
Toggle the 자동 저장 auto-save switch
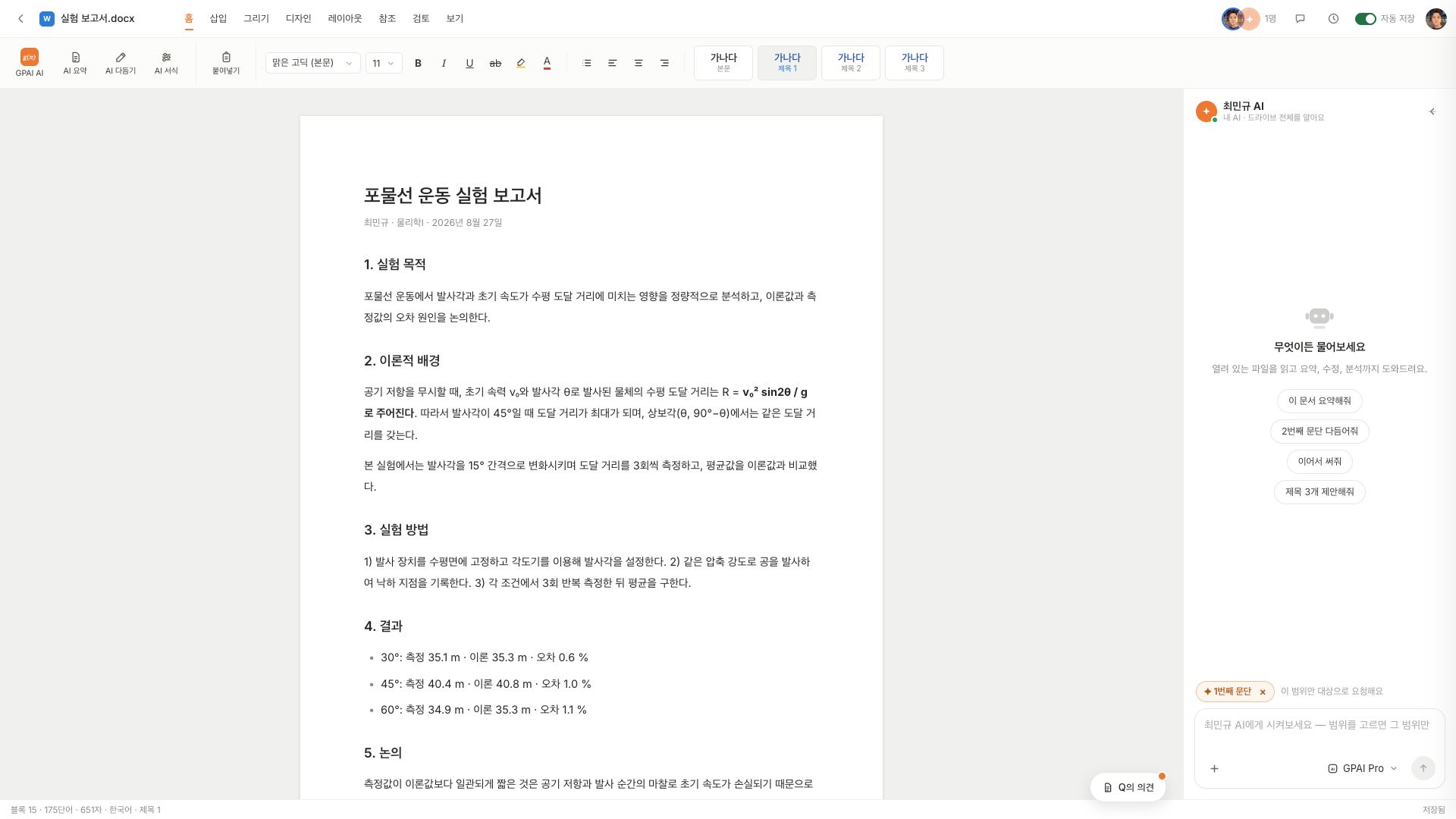coord(1365,19)
